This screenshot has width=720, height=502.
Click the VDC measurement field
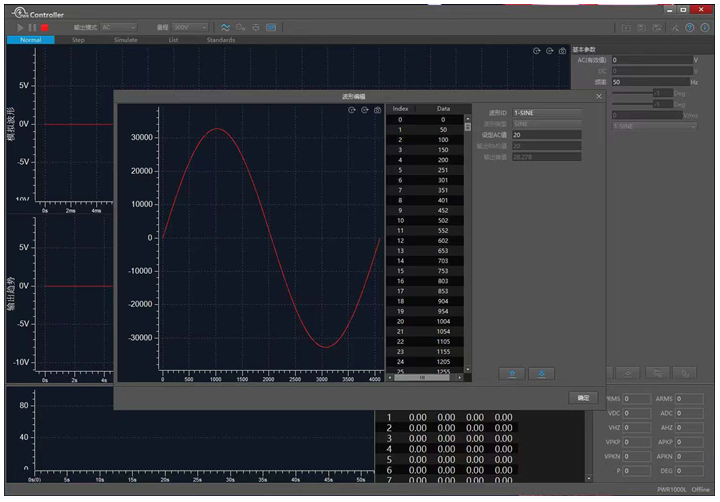(x=636, y=413)
